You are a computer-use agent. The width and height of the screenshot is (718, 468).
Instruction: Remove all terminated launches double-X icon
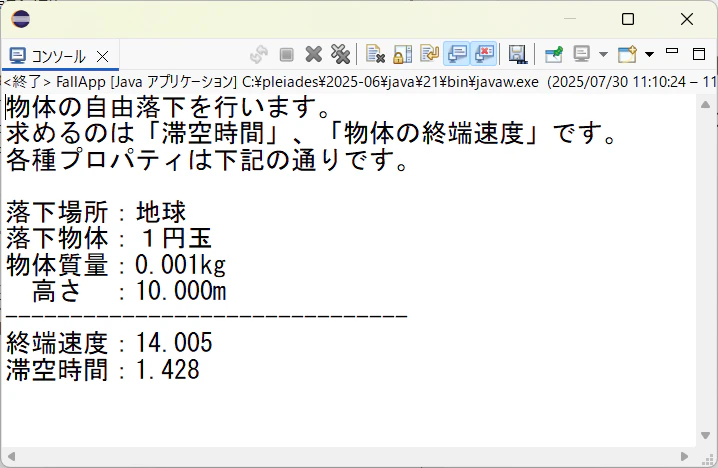click(x=341, y=54)
